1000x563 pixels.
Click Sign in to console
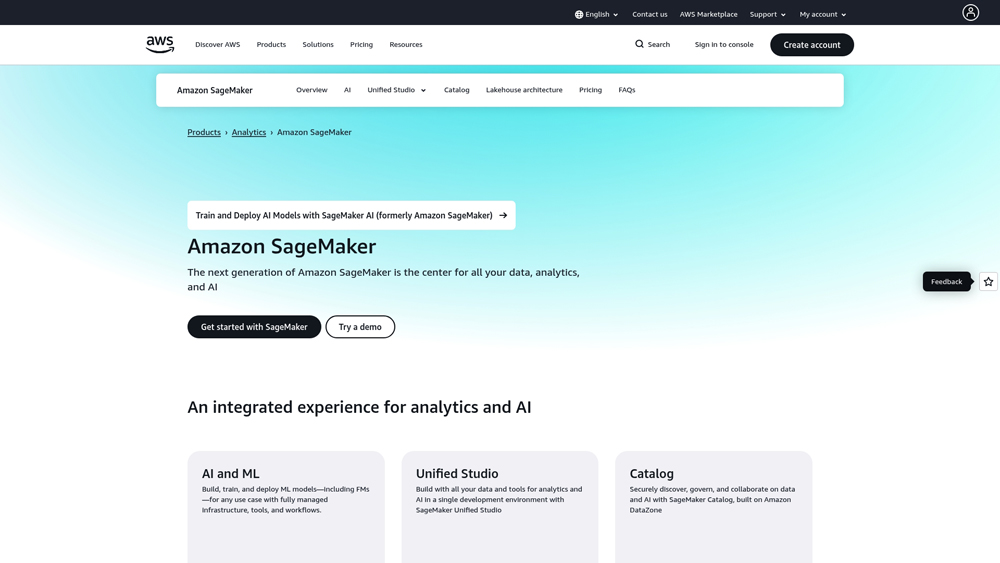coord(724,45)
